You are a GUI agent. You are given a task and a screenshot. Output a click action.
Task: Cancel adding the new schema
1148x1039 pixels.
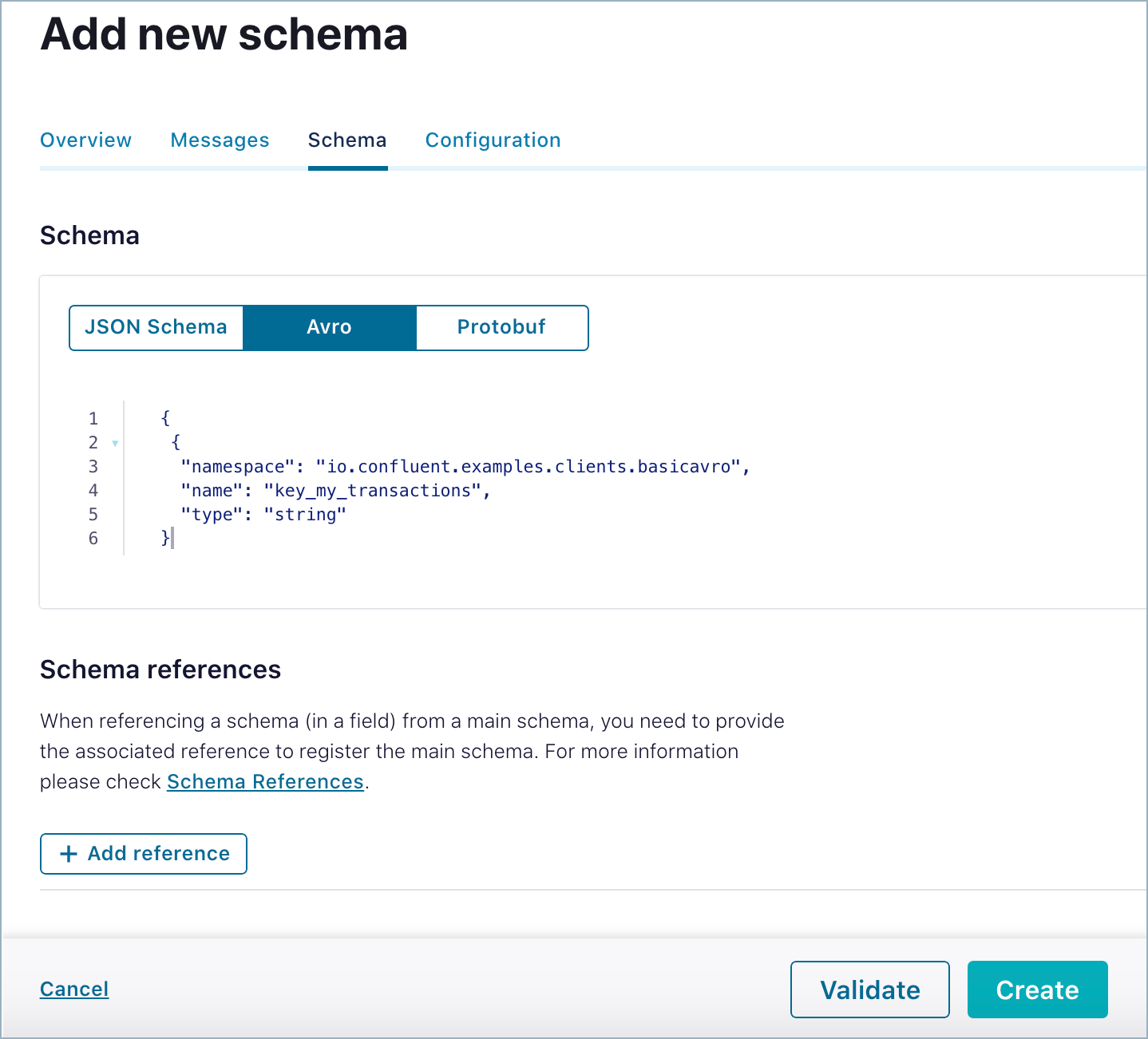coord(74,990)
